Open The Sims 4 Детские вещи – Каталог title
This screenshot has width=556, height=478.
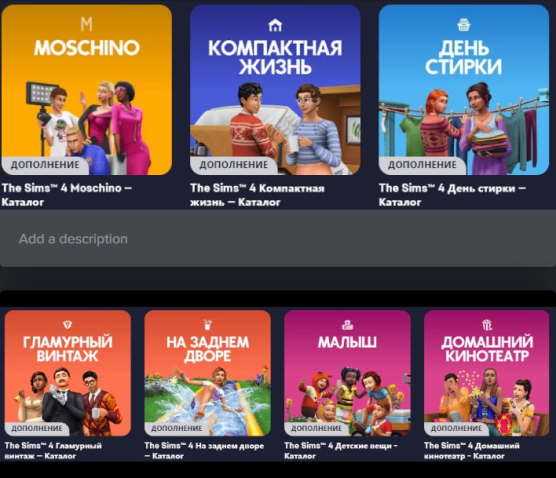[x=341, y=451]
